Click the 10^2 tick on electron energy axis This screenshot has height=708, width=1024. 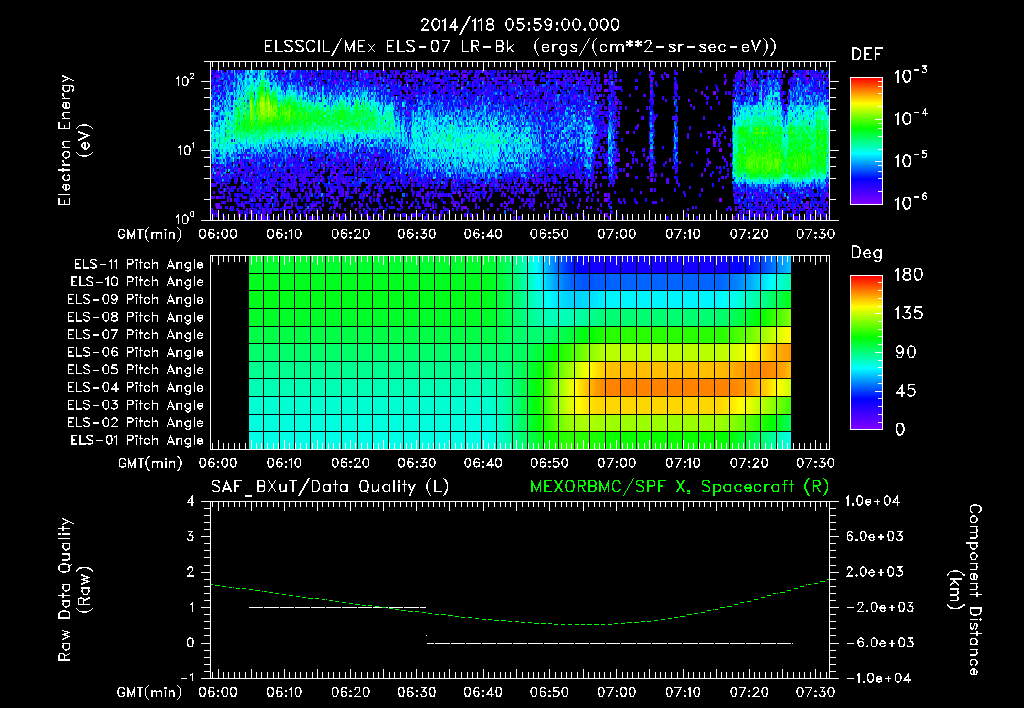pos(185,80)
